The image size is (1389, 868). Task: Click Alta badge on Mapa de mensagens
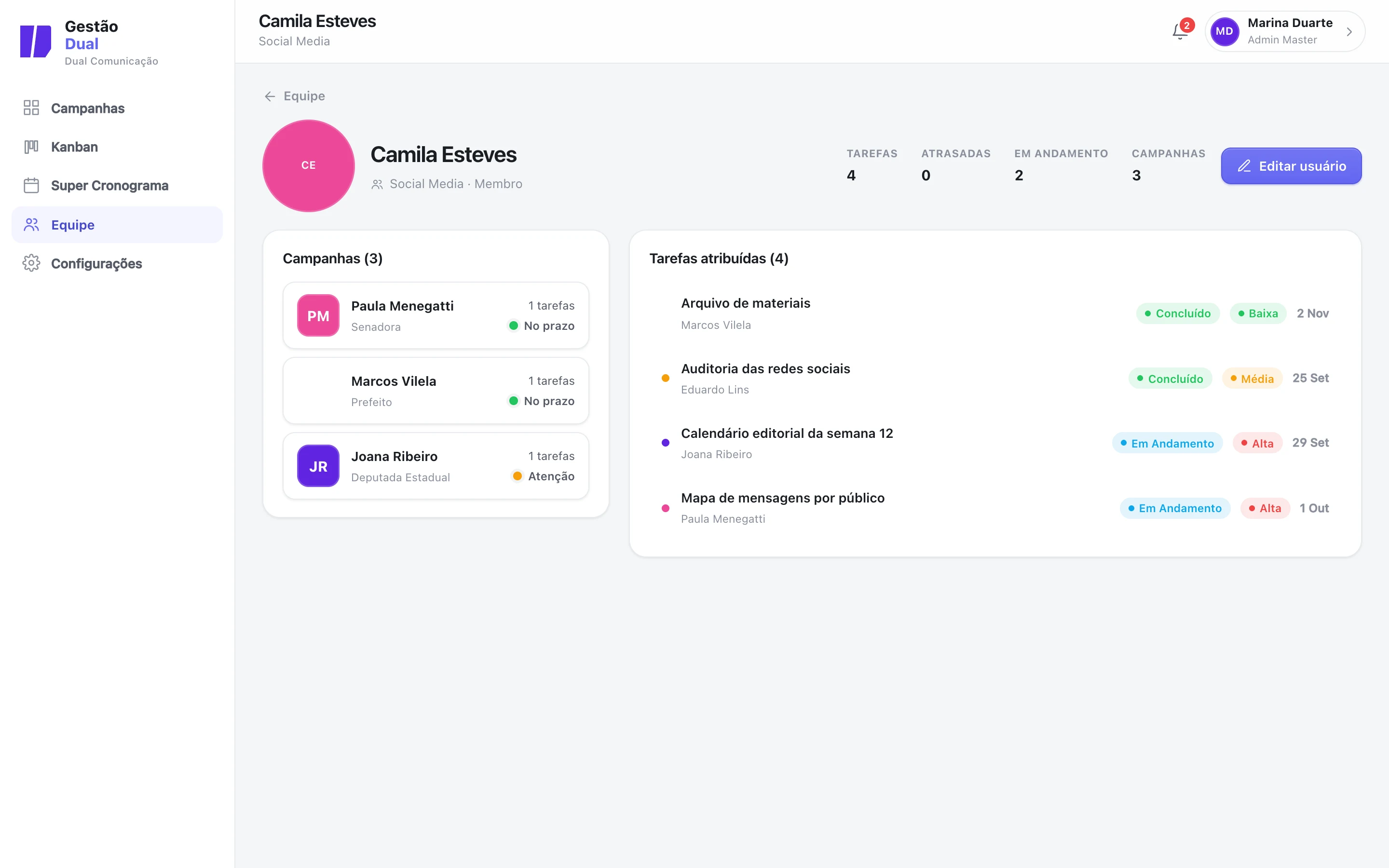(x=1265, y=508)
